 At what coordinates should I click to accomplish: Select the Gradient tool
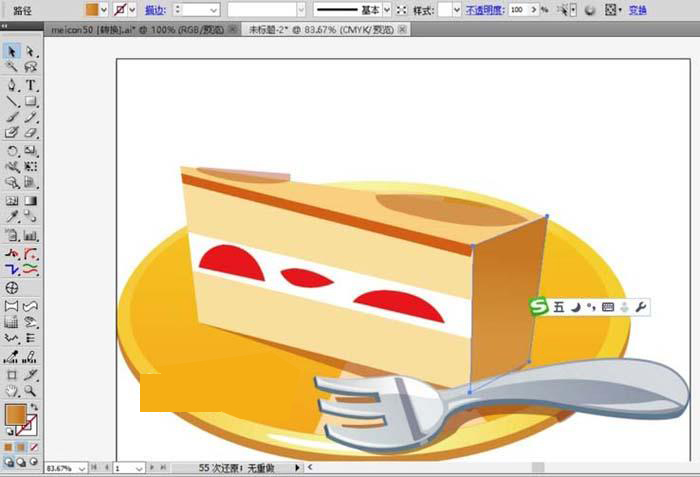tap(30, 201)
